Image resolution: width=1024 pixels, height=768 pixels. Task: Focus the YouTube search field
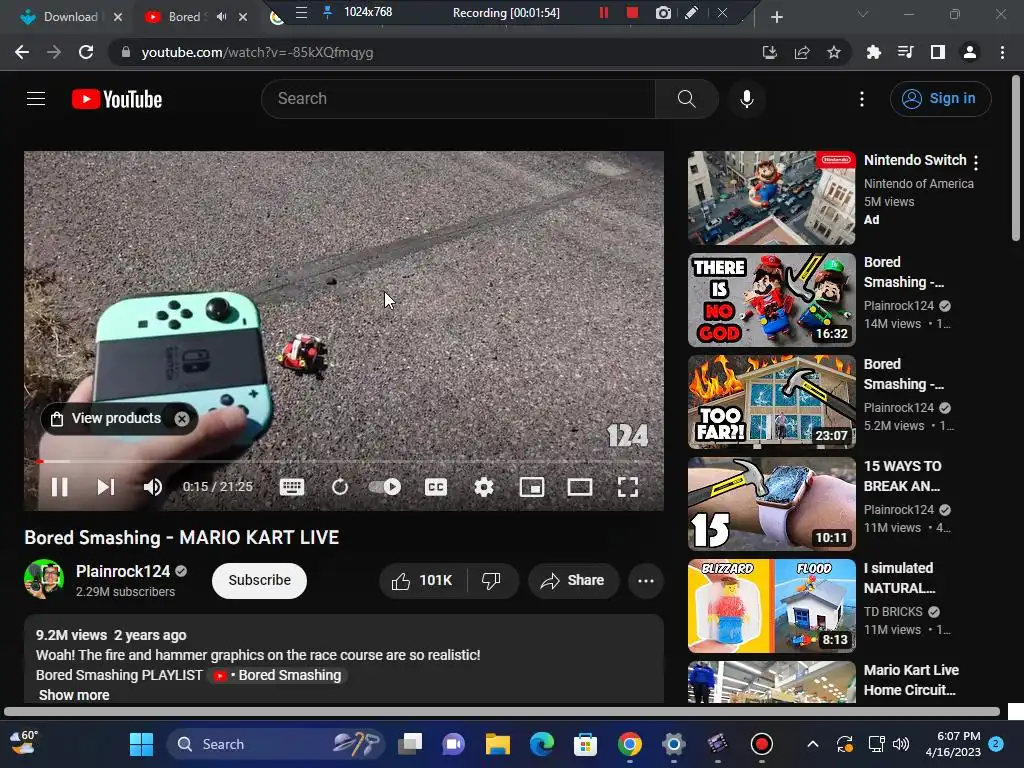pos(458,99)
